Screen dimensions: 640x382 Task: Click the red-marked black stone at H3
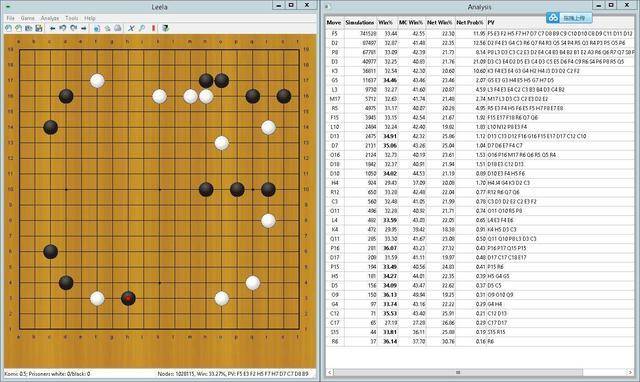click(128, 298)
